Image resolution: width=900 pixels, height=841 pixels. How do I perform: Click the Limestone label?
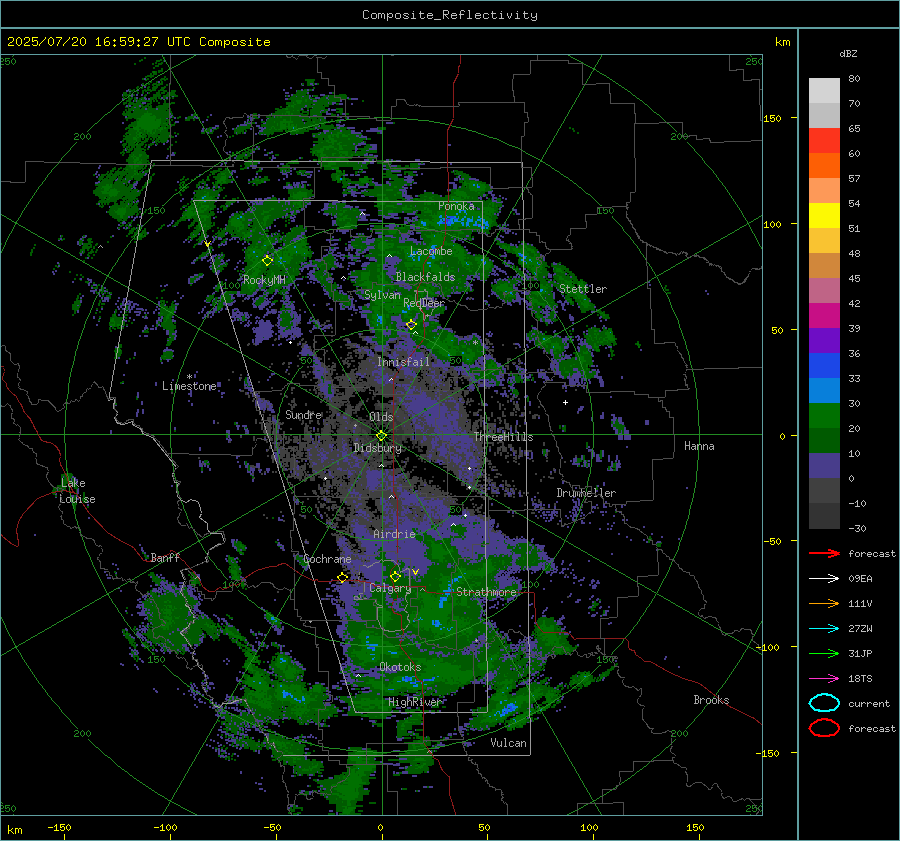[x=189, y=386]
